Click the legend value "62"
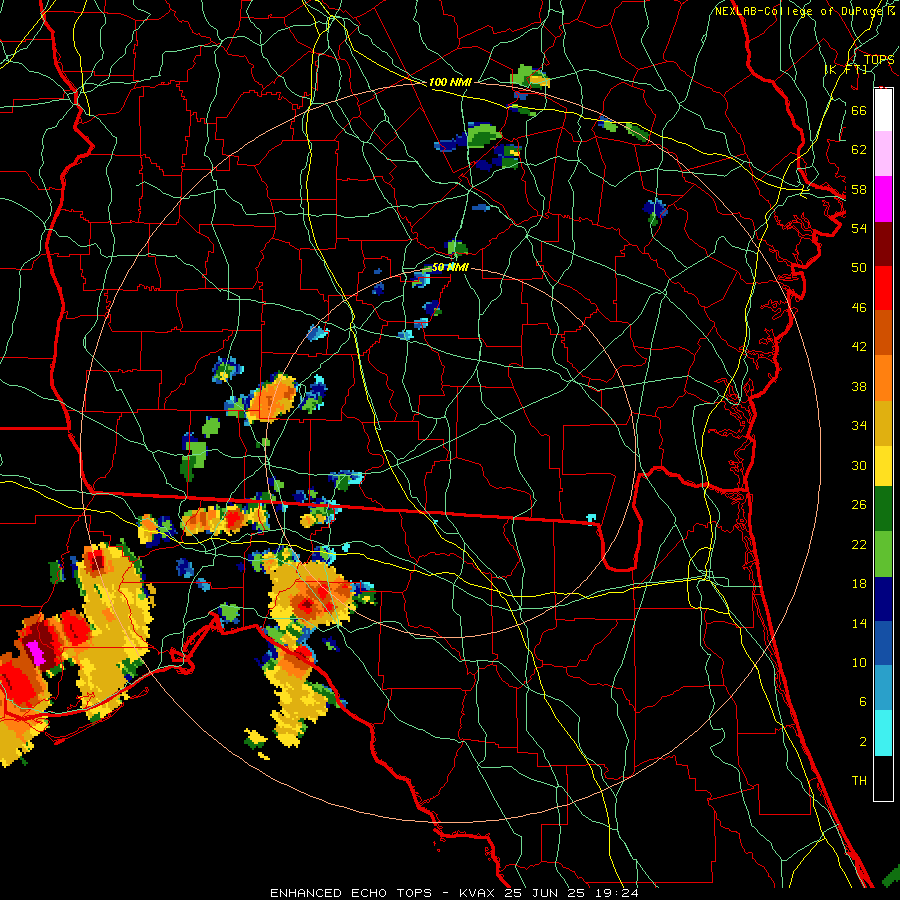The width and height of the screenshot is (900, 900). (x=859, y=150)
